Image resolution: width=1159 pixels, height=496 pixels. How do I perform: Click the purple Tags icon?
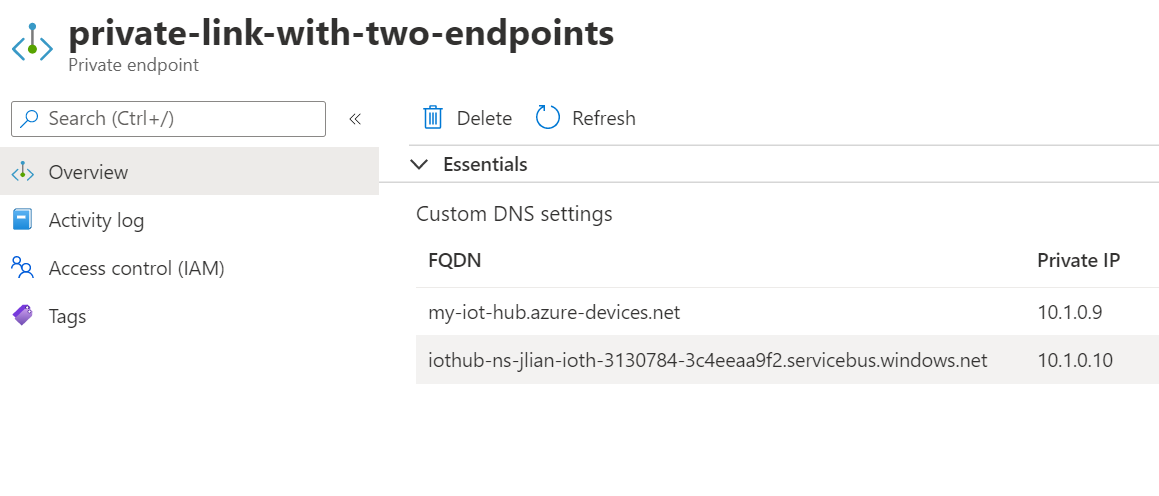pyautogui.click(x=22, y=316)
